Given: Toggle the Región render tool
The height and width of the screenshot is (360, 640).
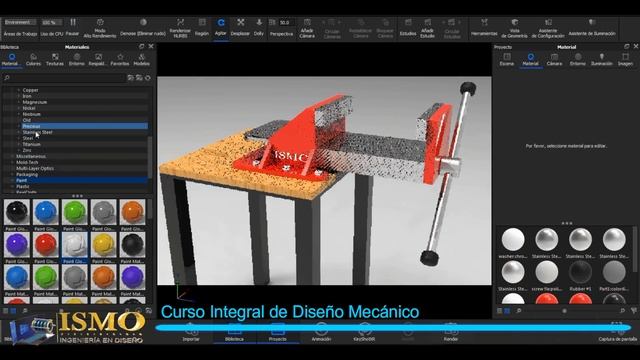Looking at the screenshot, I should [x=202, y=28].
